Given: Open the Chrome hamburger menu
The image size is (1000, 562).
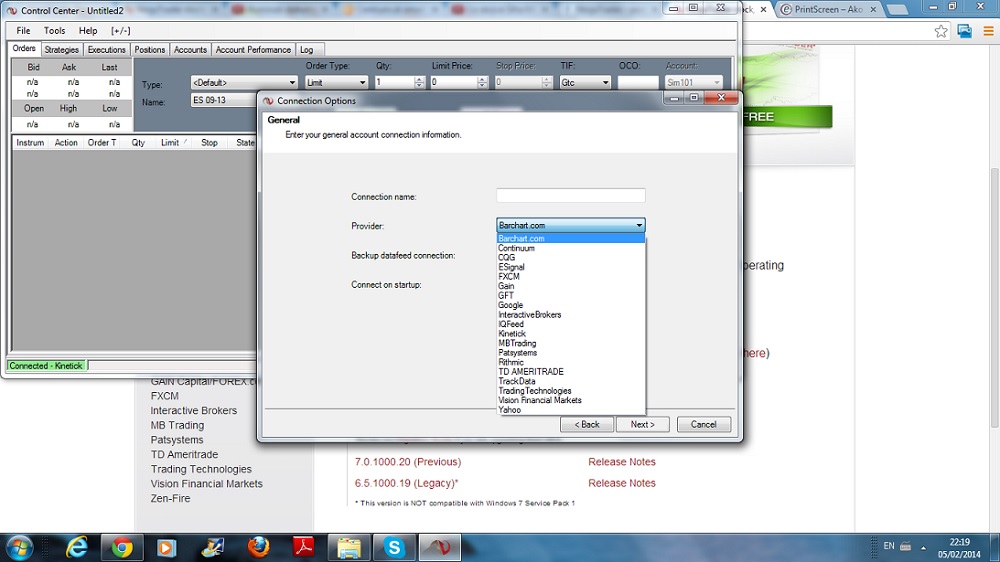Looking at the screenshot, I should tap(988, 31).
